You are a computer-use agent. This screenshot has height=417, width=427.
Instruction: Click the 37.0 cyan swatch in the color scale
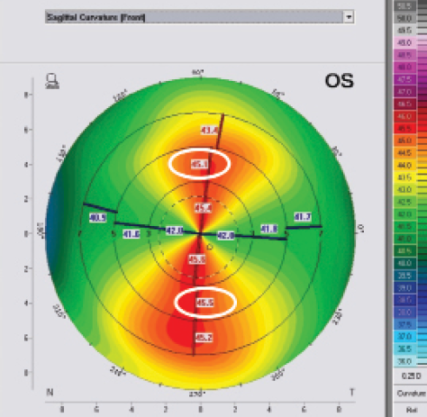coord(405,337)
